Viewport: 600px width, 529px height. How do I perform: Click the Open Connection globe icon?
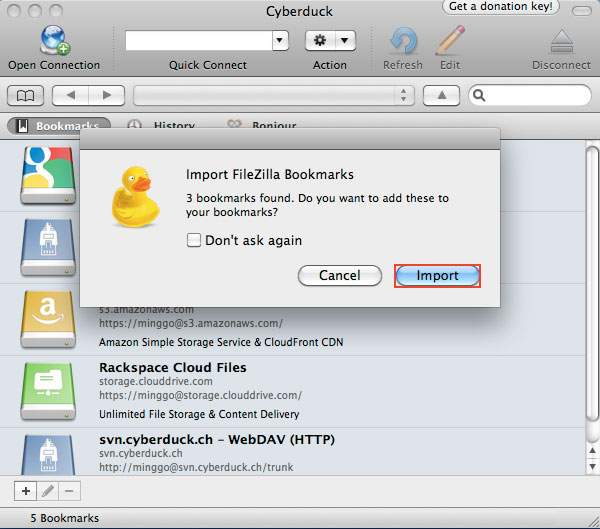(x=54, y=40)
